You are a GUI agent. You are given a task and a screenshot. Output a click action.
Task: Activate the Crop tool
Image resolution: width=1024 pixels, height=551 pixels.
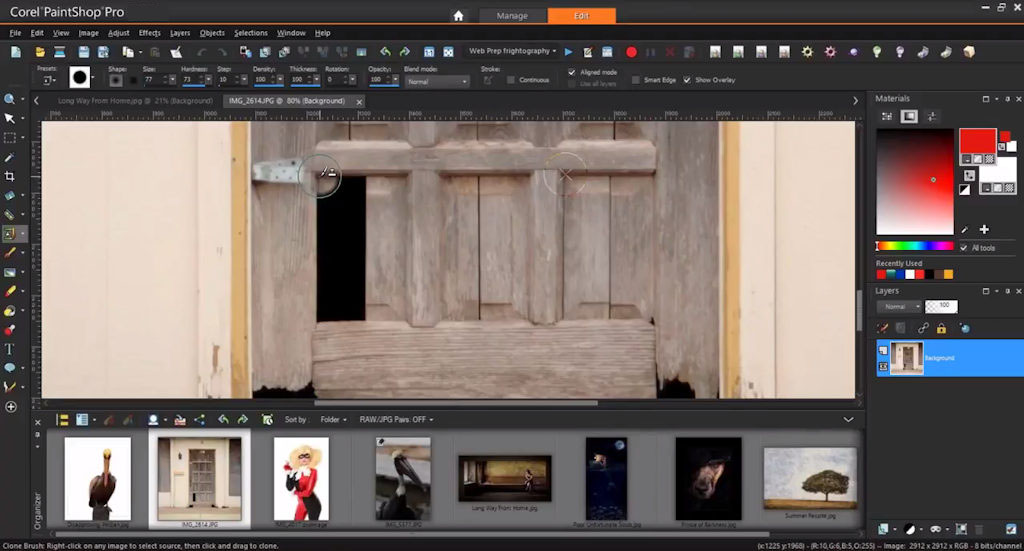pyautogui.click(x=9, y=176)
